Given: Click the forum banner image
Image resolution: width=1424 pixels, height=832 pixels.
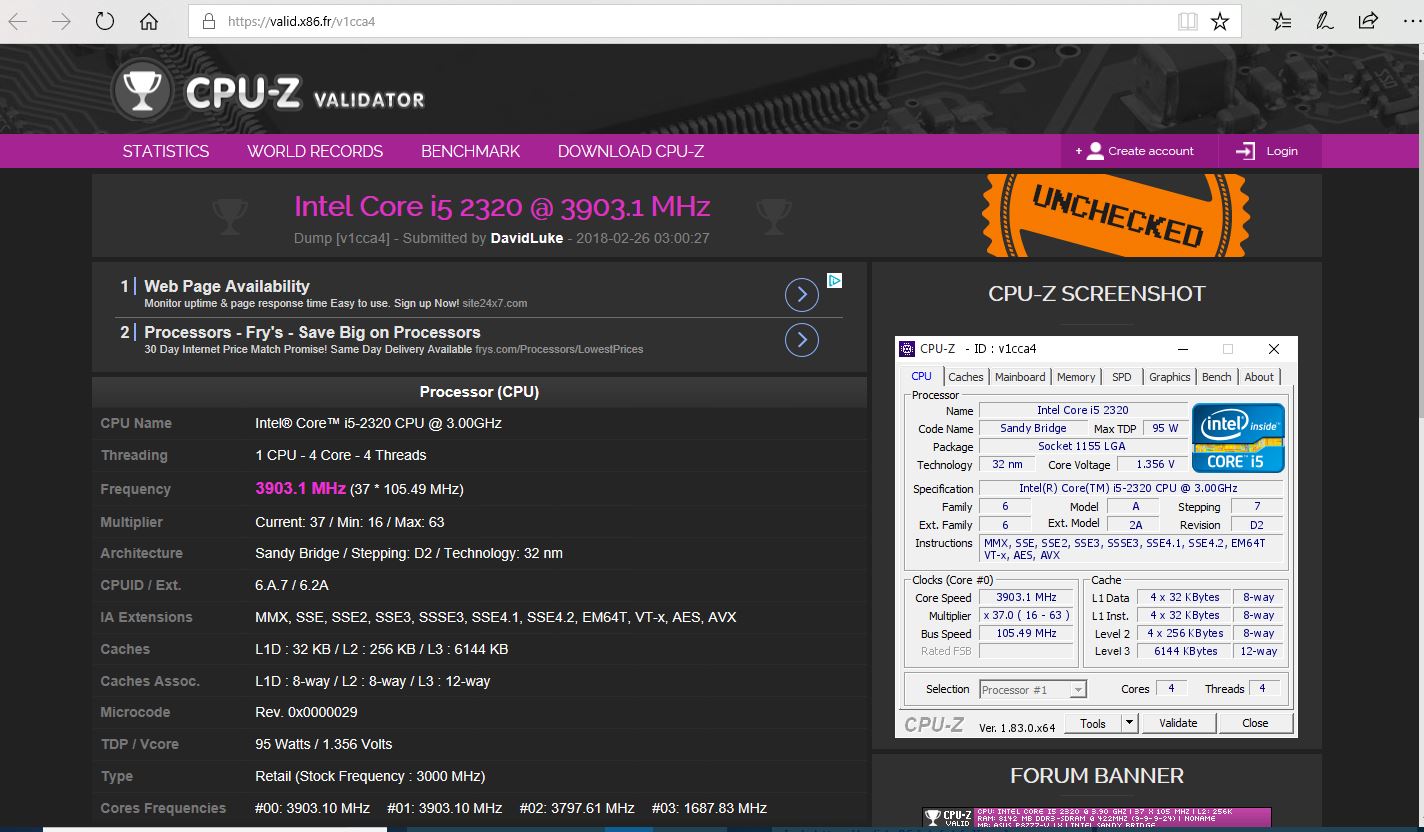Looking at the screenshot, I should click(x=1096, y=817).
